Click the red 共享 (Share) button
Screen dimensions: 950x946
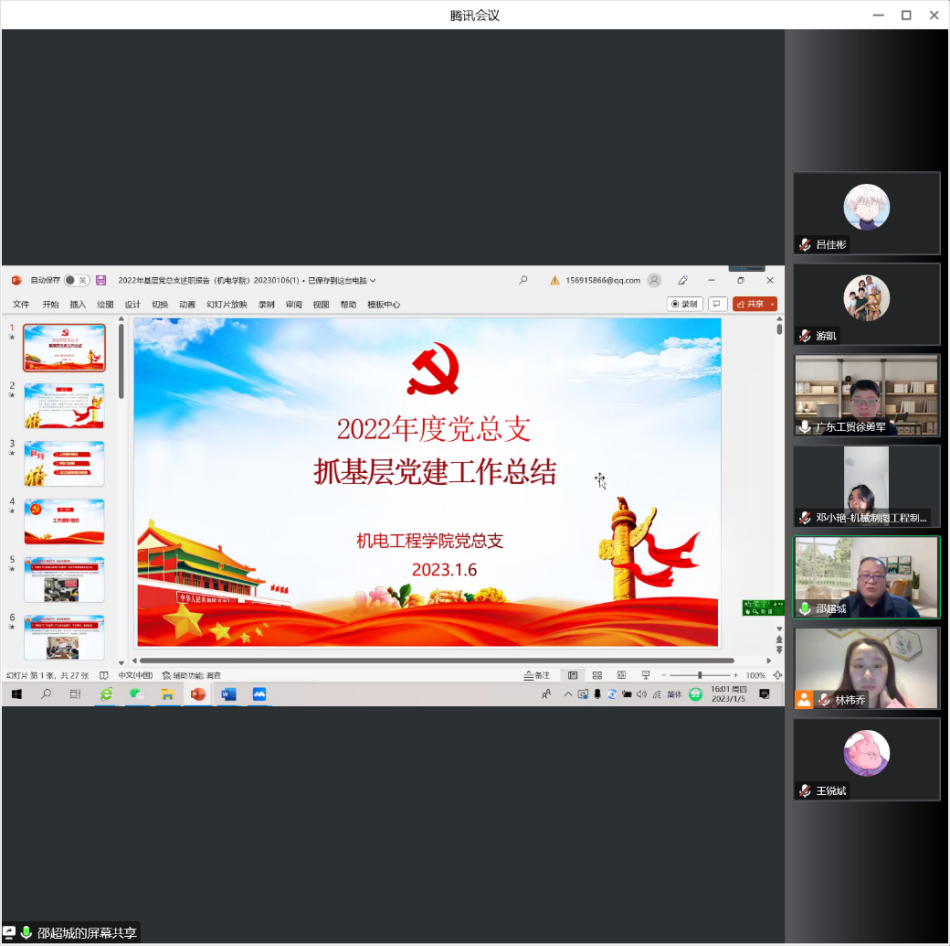(x=750, y=304)
